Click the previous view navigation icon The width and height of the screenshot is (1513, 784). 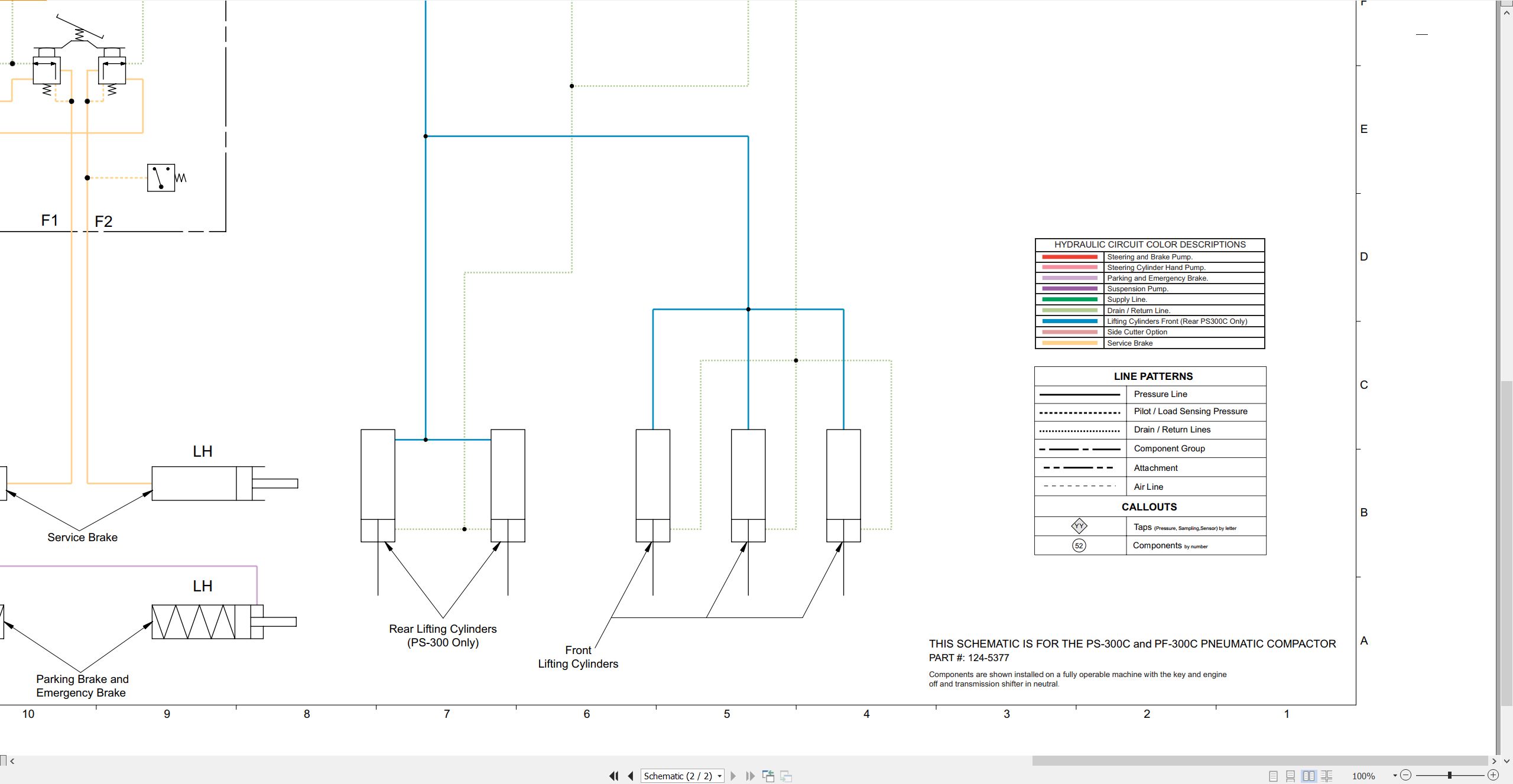(768, 776)
